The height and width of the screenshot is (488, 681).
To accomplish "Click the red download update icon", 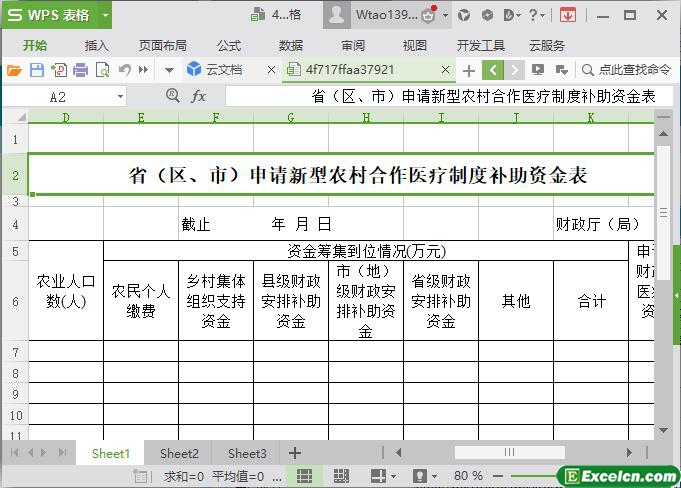I will 568,15.
